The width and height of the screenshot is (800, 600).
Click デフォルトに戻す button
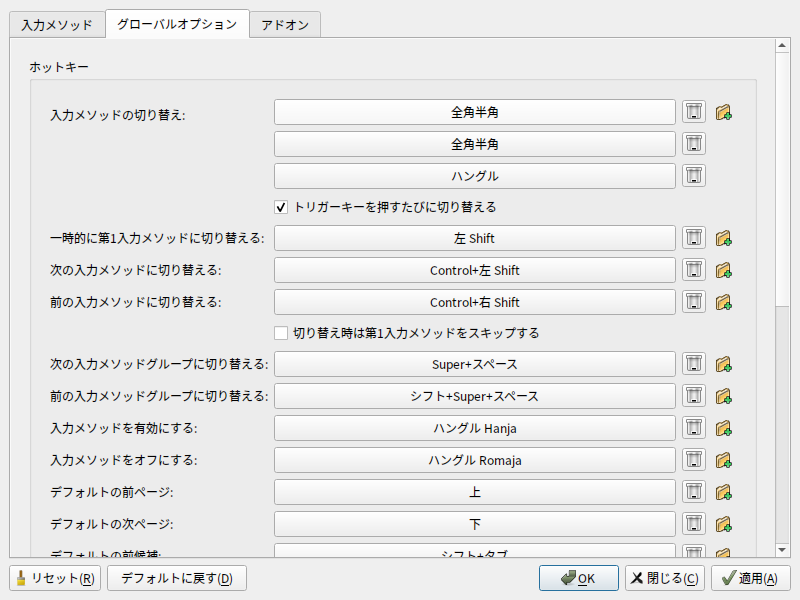click(176, 578)
